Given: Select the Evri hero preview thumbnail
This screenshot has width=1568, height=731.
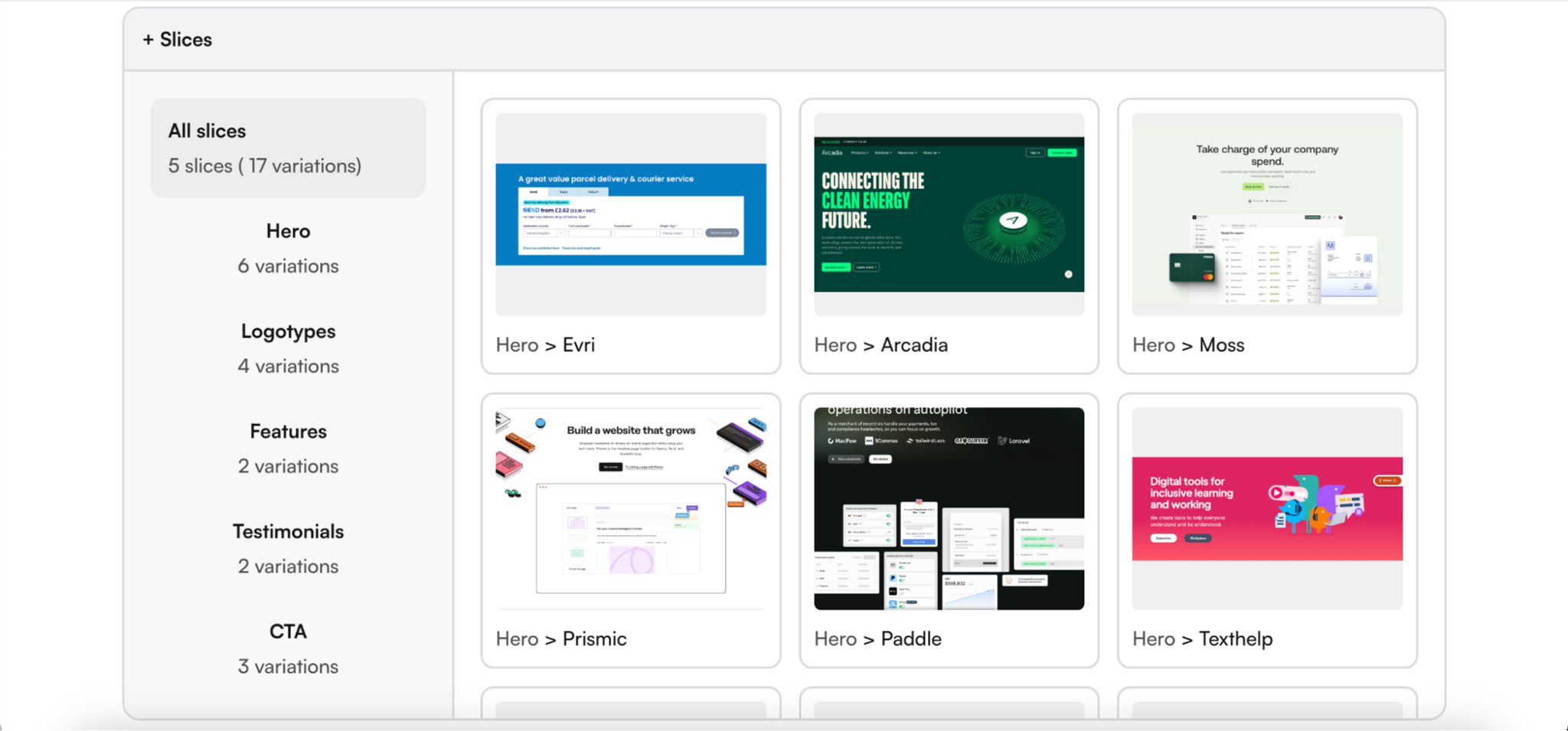Looking at the screenshot, I should click(631, 214).
